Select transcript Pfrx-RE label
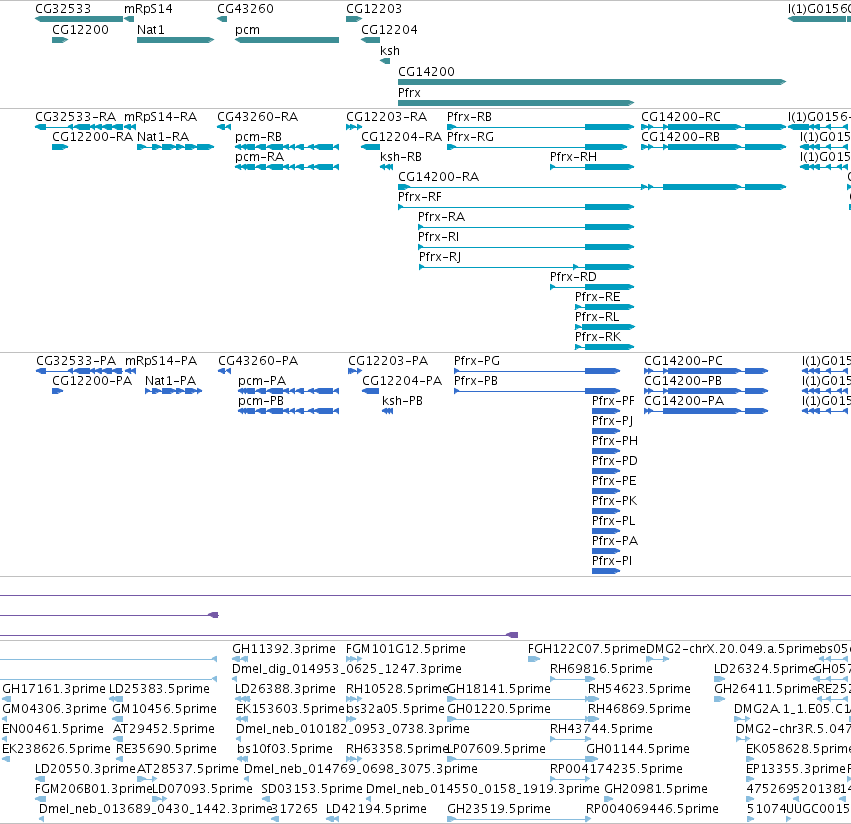This screenshot has height=824, width=851. coord(598,297)
